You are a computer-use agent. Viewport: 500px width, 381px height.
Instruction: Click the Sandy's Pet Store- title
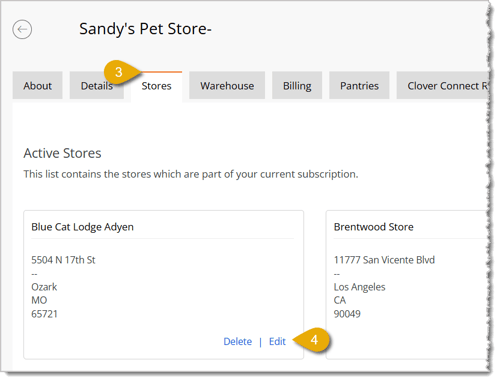click(x=145, y=29)
